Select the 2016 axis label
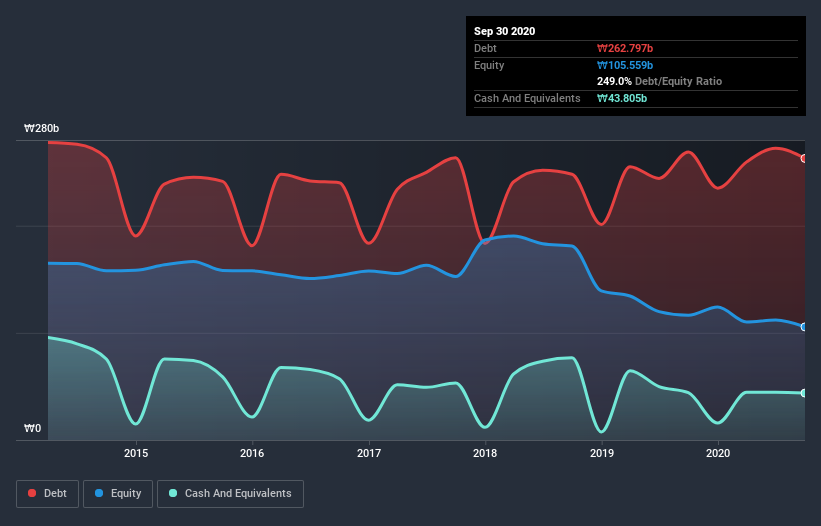The image size is (821, 526). tap(252, 453)
